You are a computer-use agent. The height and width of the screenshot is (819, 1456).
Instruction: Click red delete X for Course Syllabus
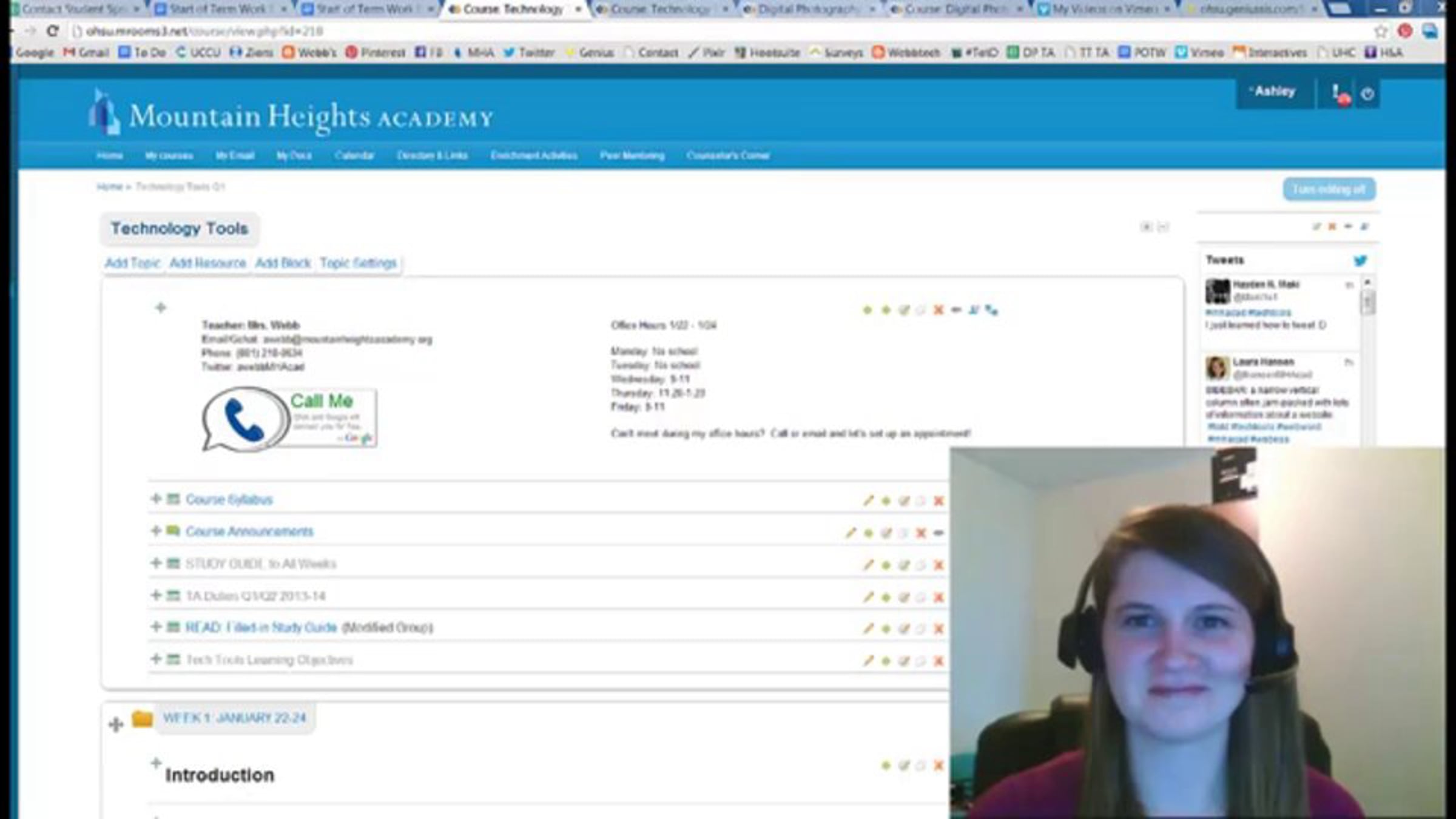pyautogui.click(x=939, y=500)
